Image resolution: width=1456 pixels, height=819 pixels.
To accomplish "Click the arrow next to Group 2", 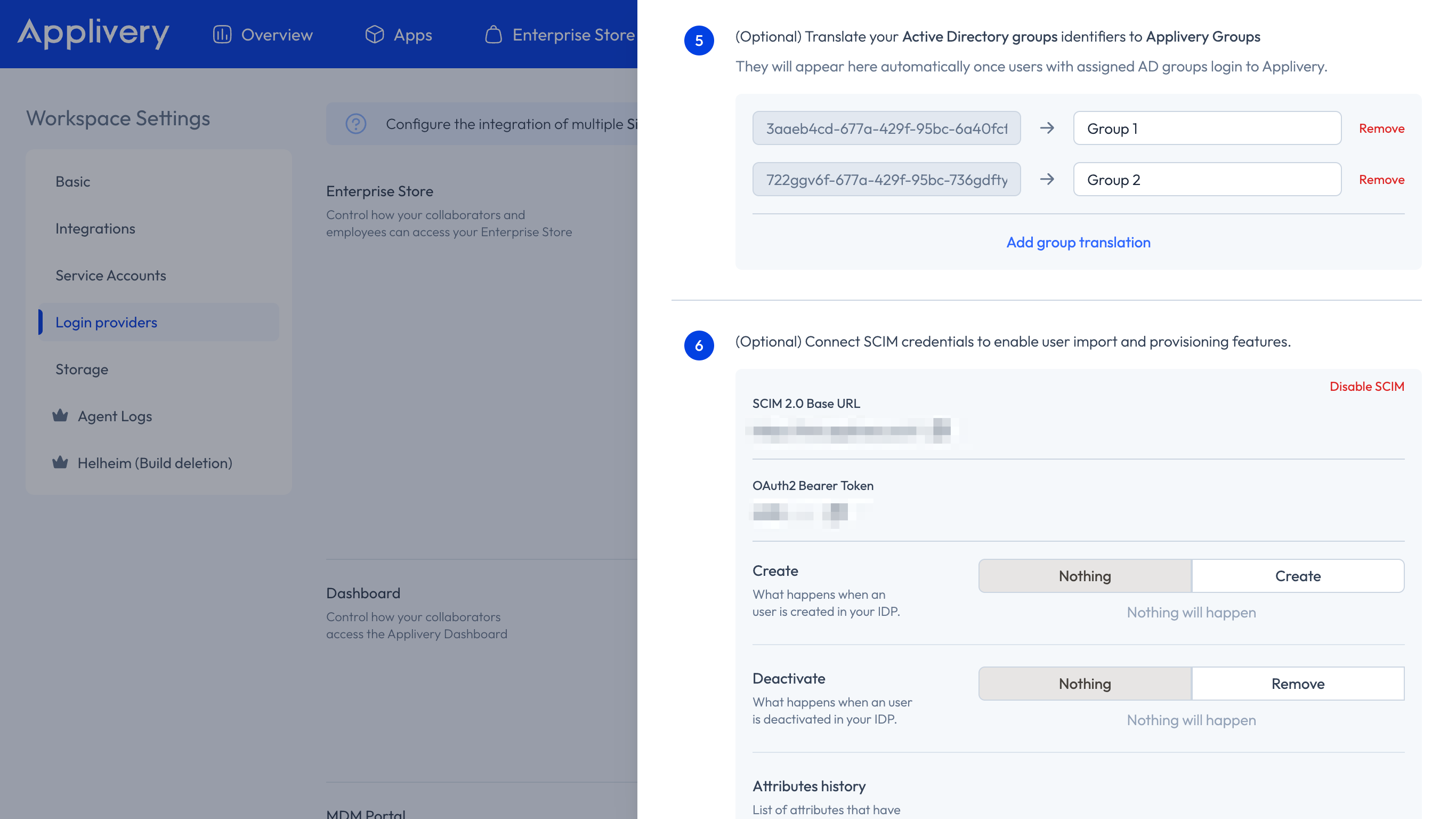I will 1047,179.
